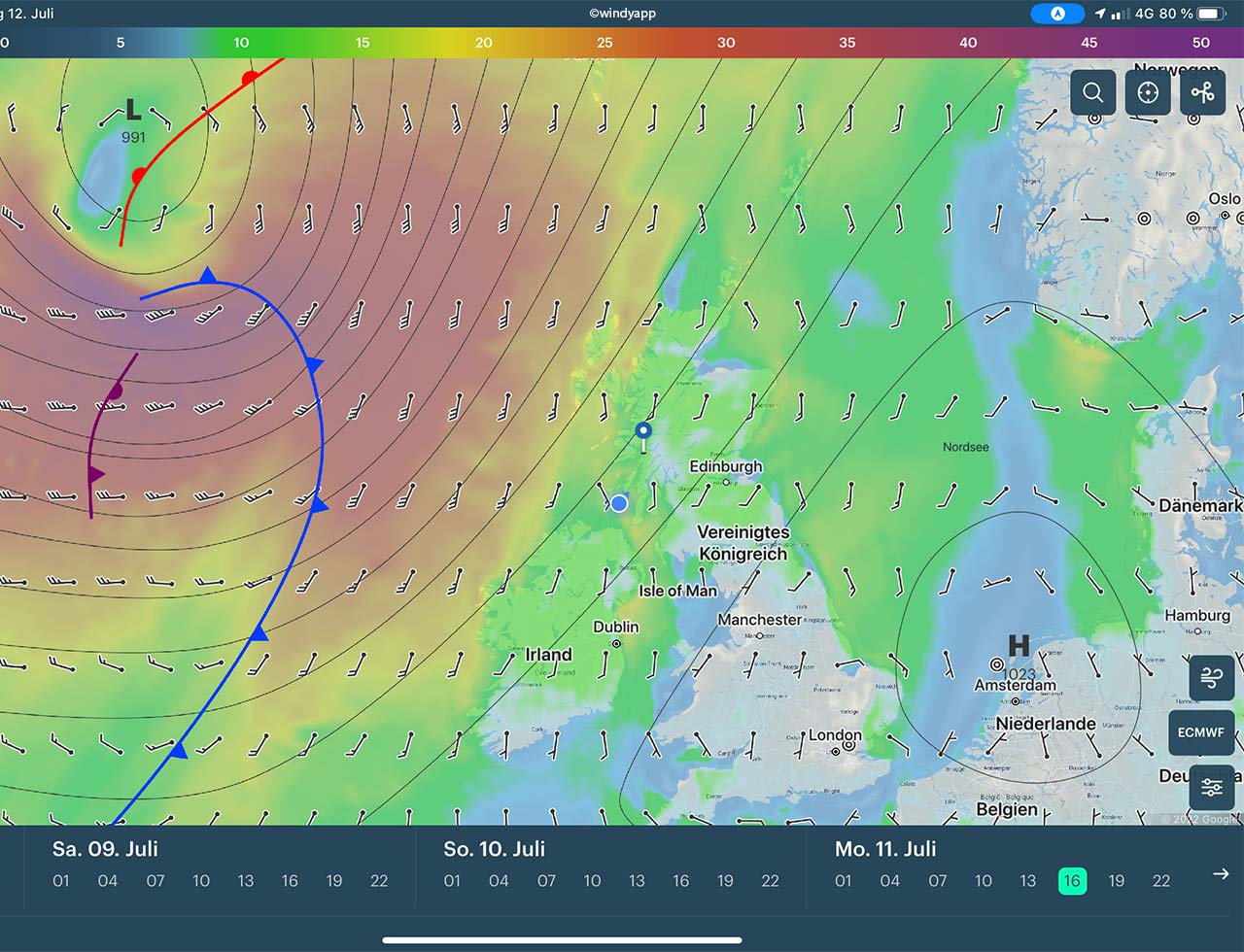Tap the blue current position dot
This screenshot has width=1244, height=952.
619,503
